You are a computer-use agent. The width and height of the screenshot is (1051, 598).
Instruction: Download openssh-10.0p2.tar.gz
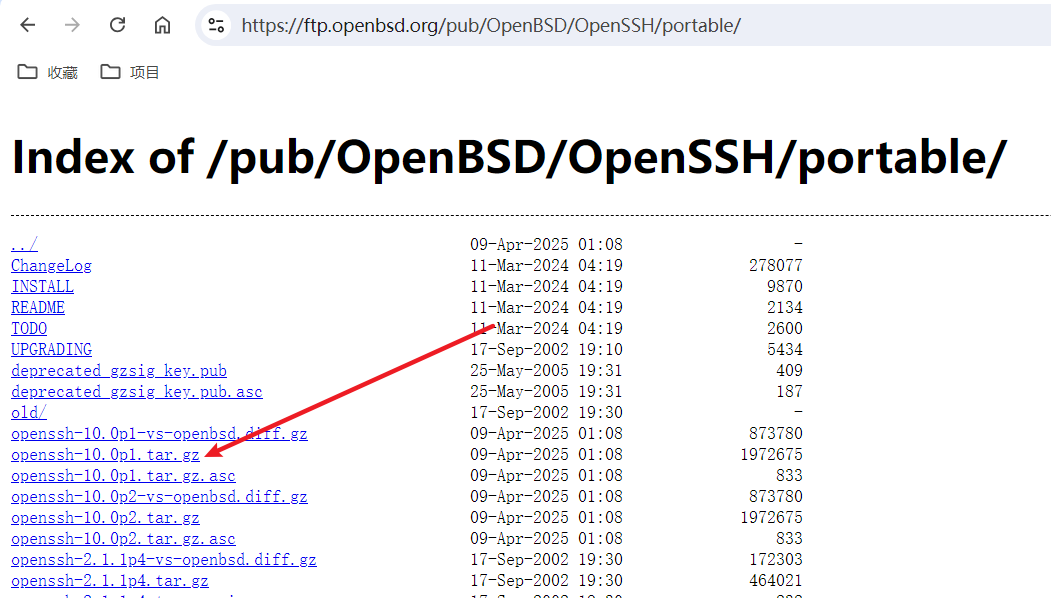pos(105,518)
